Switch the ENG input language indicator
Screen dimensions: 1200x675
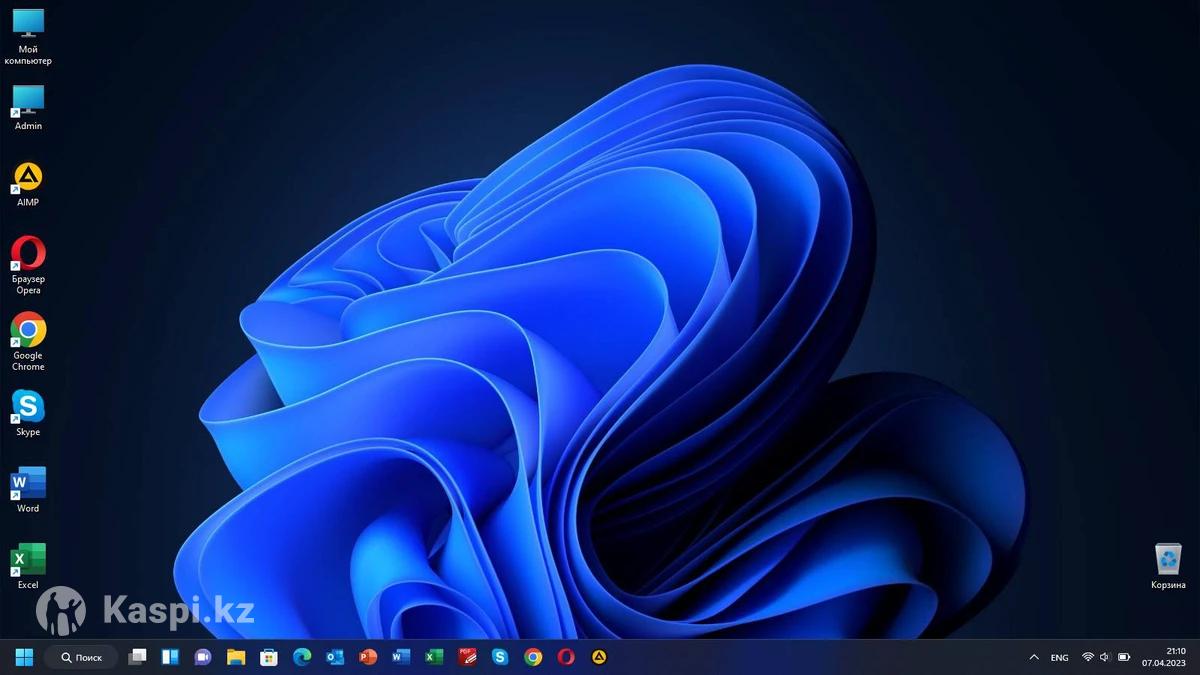click(x=1059, y=657)
